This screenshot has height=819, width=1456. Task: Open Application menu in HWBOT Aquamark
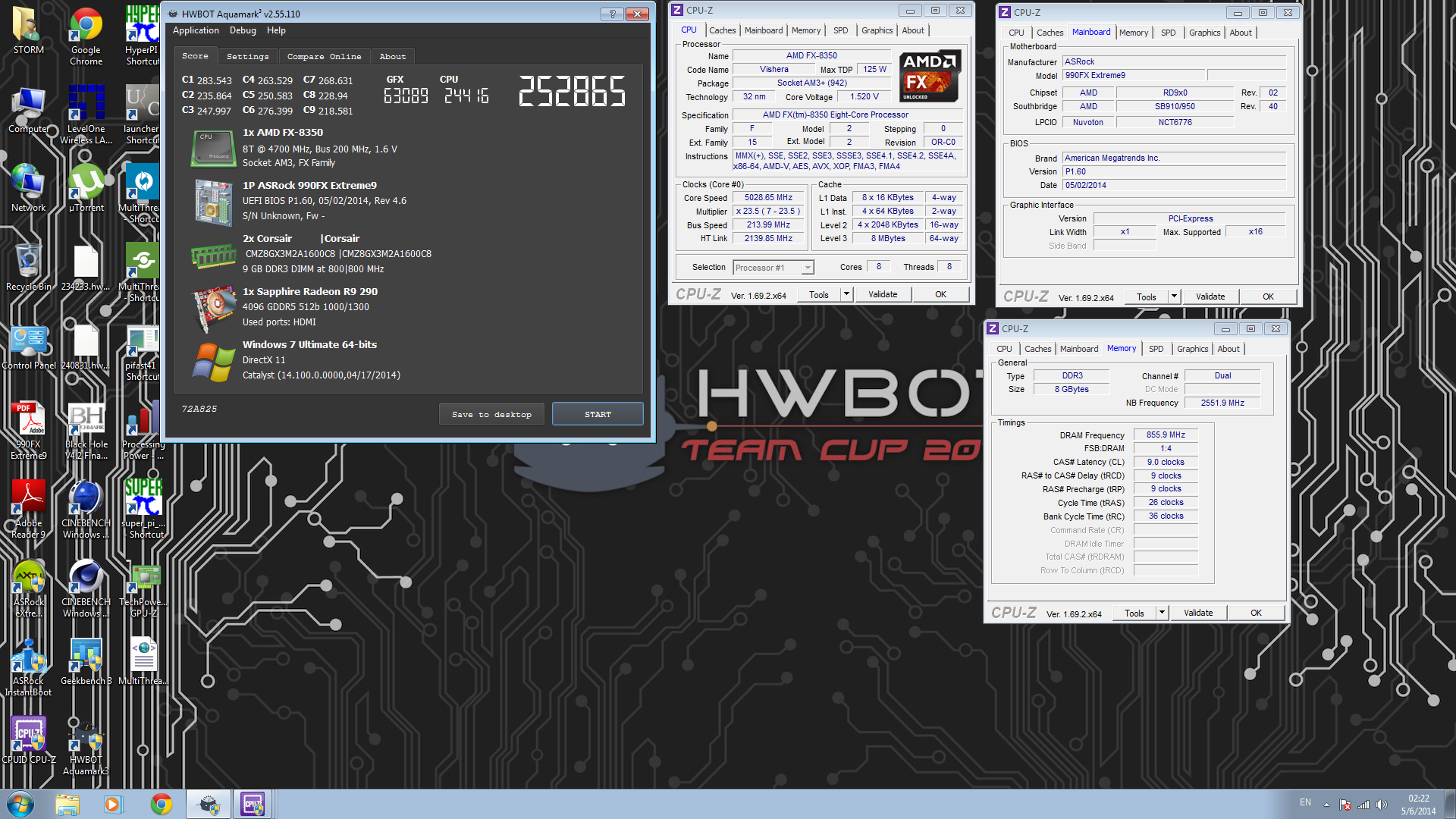pos(196,30)
